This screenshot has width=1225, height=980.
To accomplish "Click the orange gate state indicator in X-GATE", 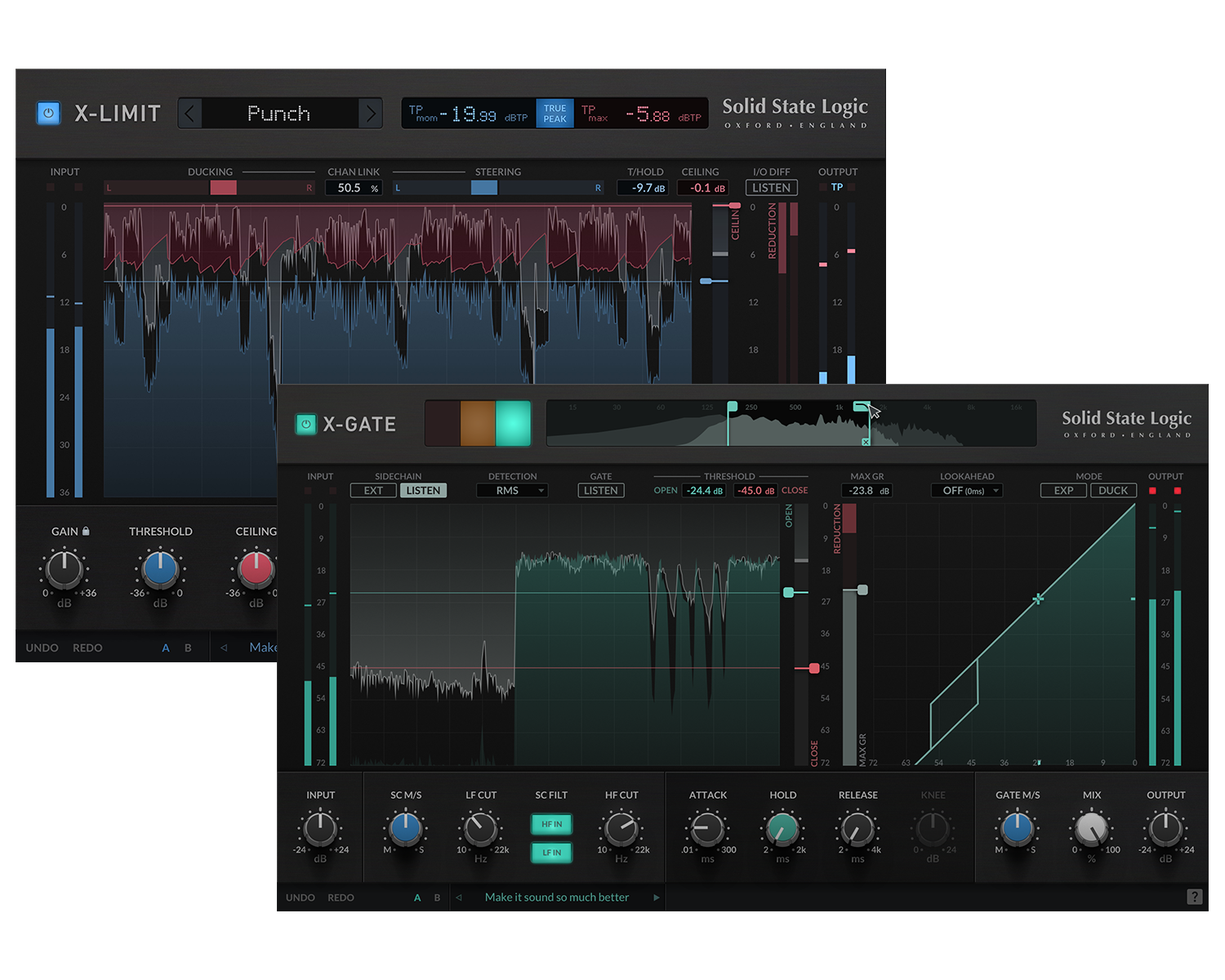I will pos(478,423).
